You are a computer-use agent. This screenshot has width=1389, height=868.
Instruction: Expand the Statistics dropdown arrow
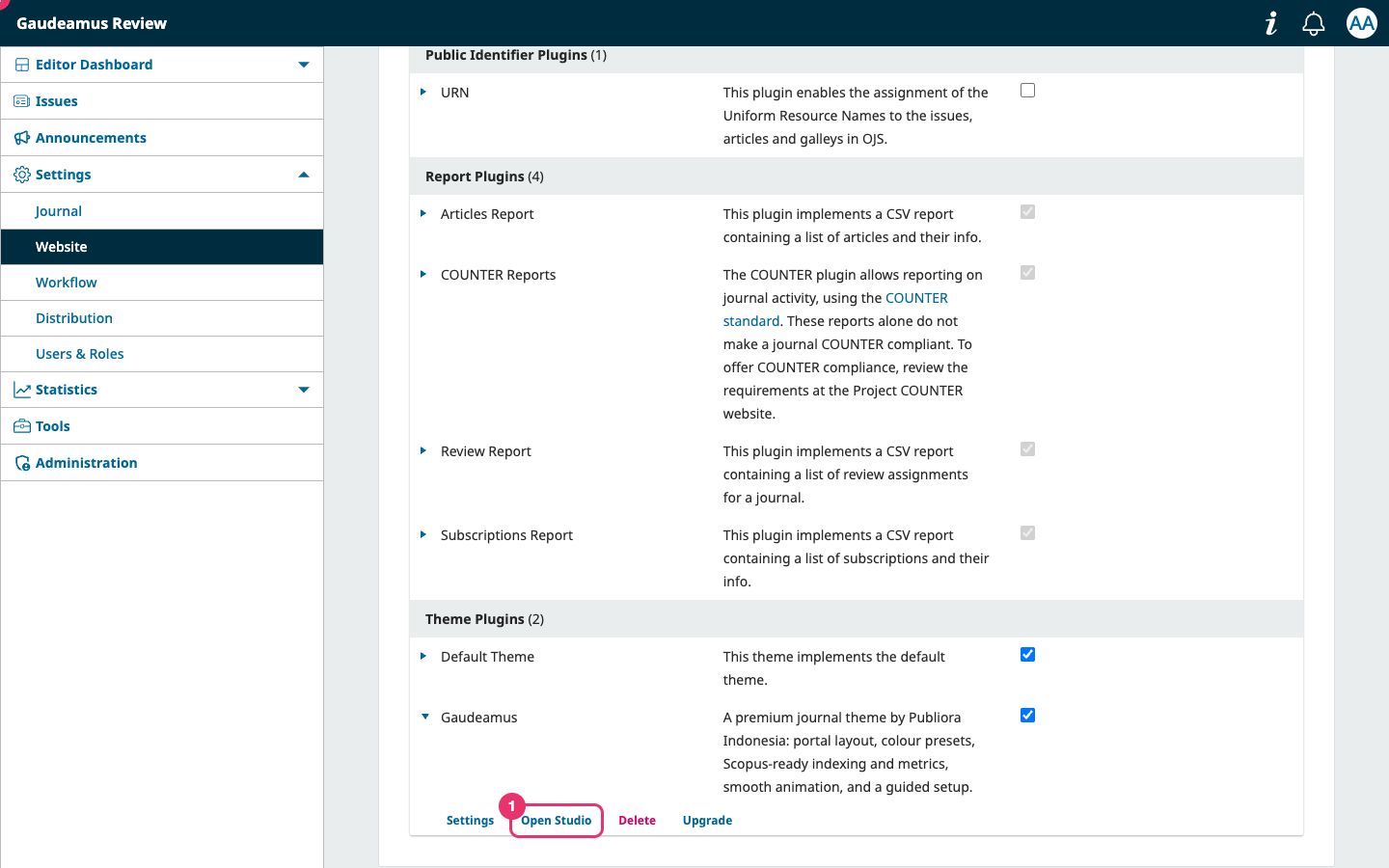pos(304,390)
